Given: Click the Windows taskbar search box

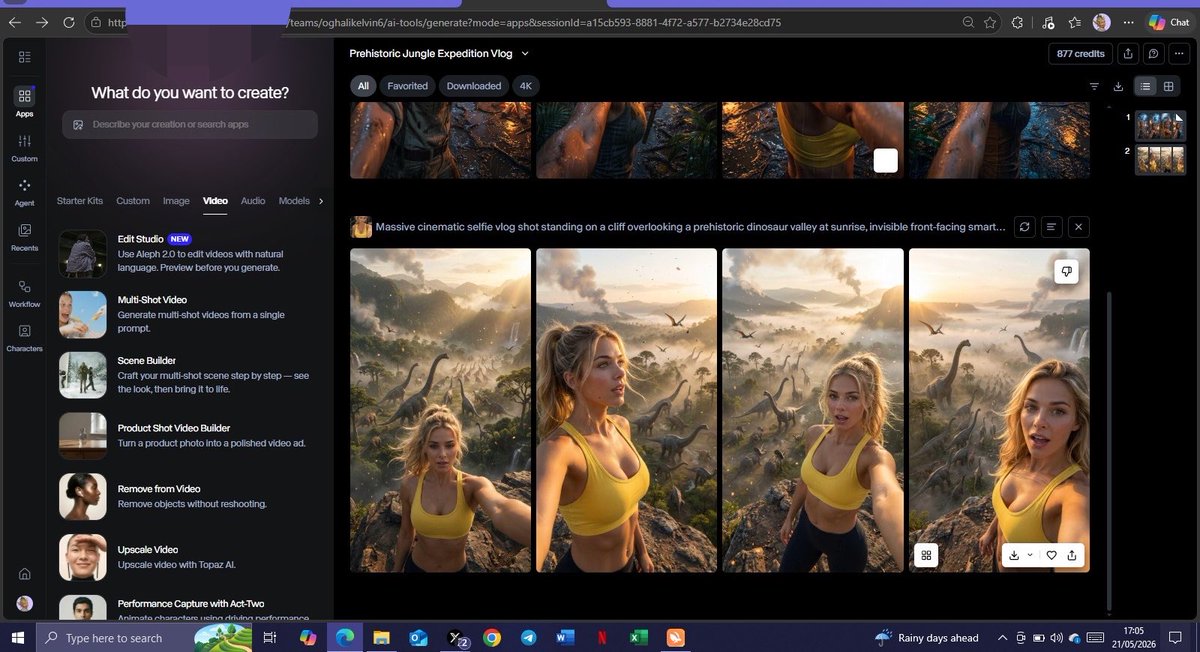Looking at the screenshot, I should (x=145, y=637).
